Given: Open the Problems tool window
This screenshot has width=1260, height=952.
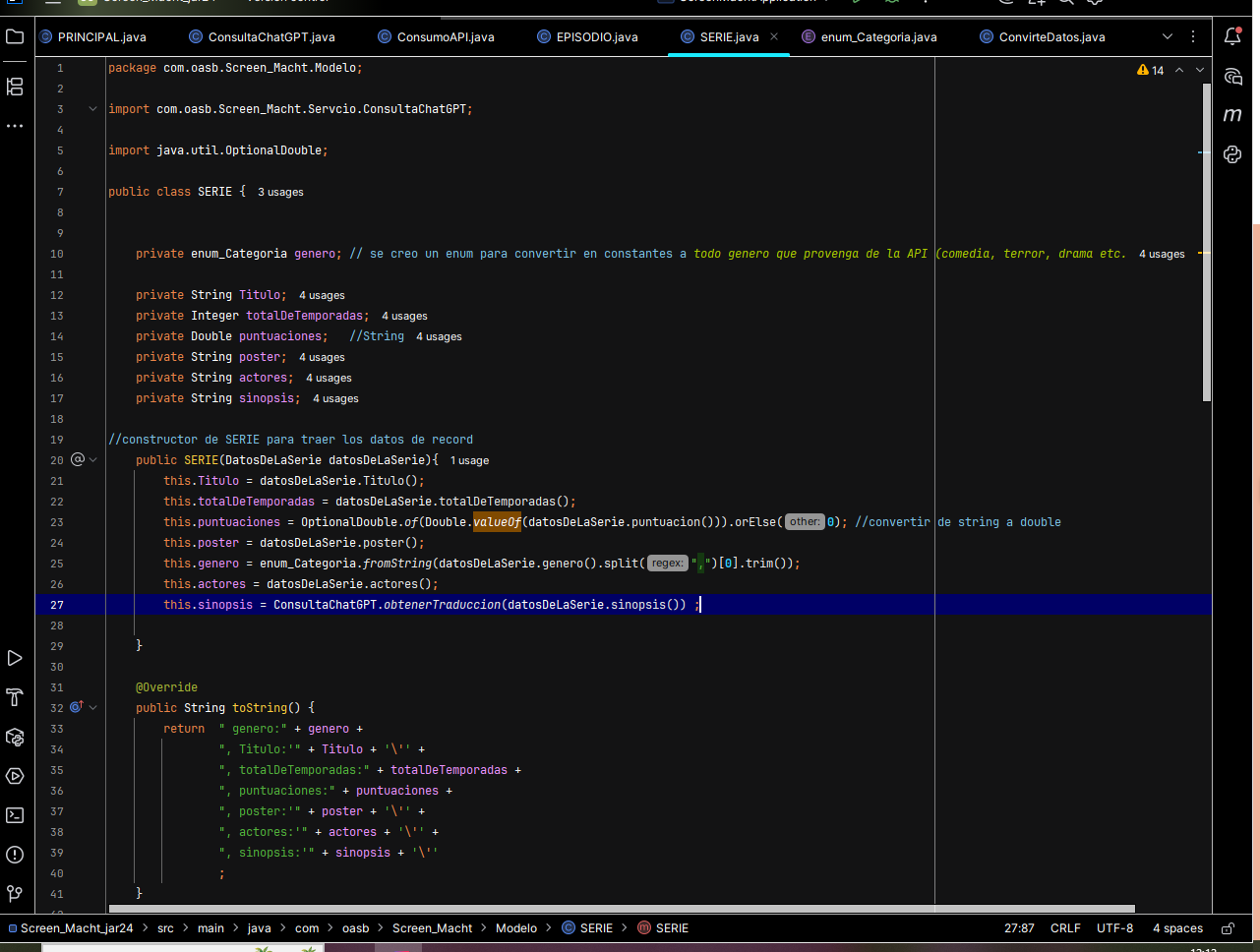Looking at the screenshot, I should (x=15, y=855).
